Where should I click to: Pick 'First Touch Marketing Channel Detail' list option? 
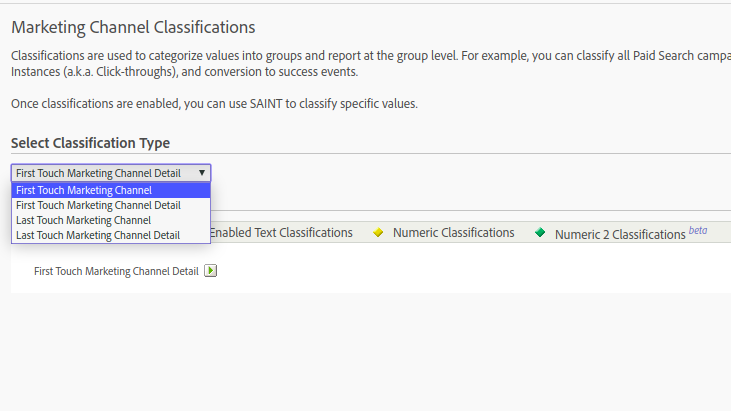(x=98, y=205)
